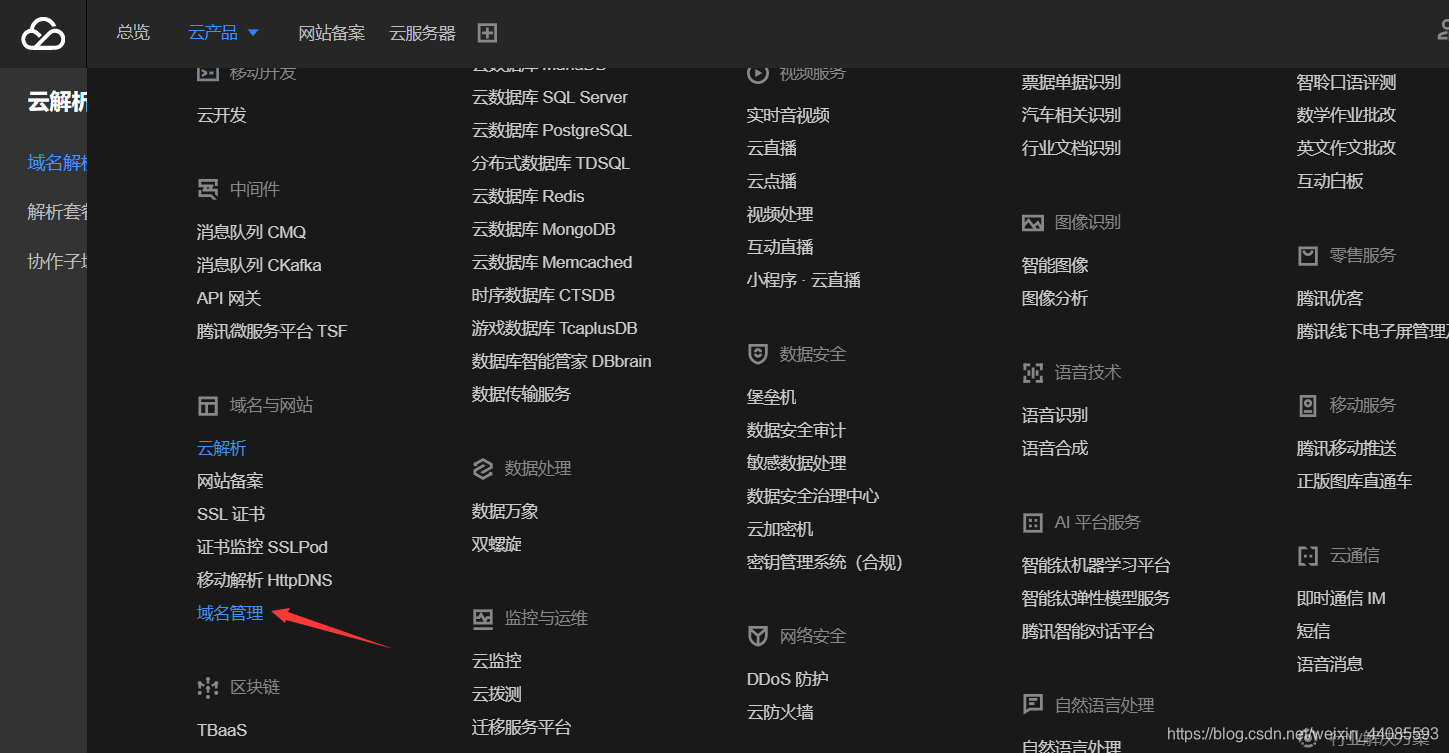The image size is (1449, 753).
Task: Click the 语音技术 section icon
Action: (1032, 372)
